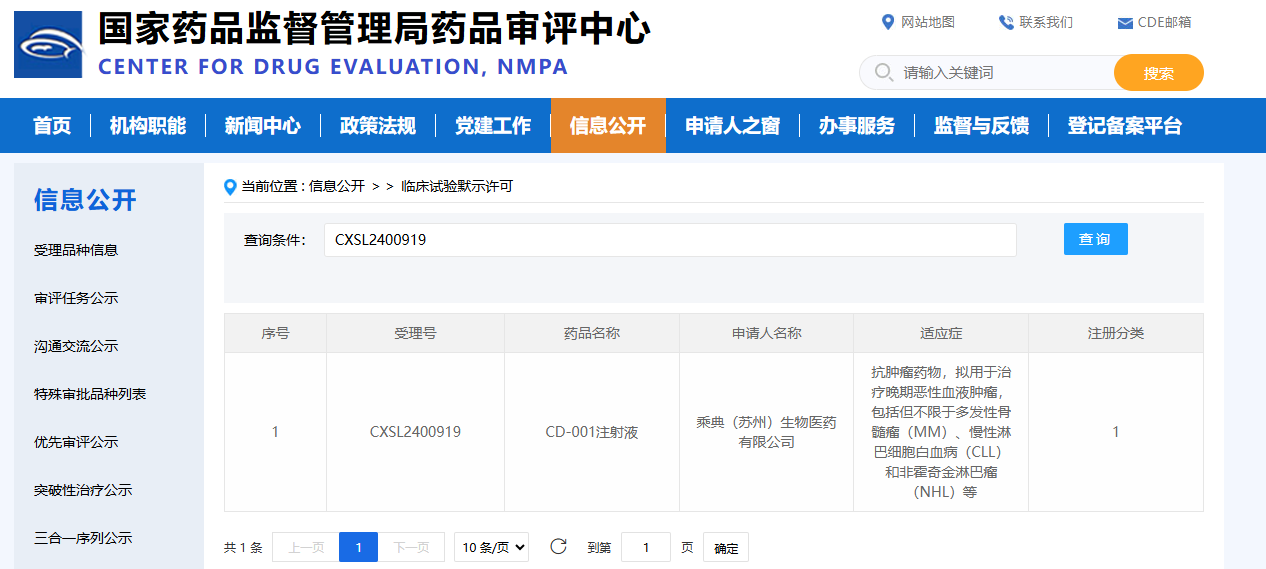
Task: Click the magnifier icon in search box
Action: (x=883, y=73)
